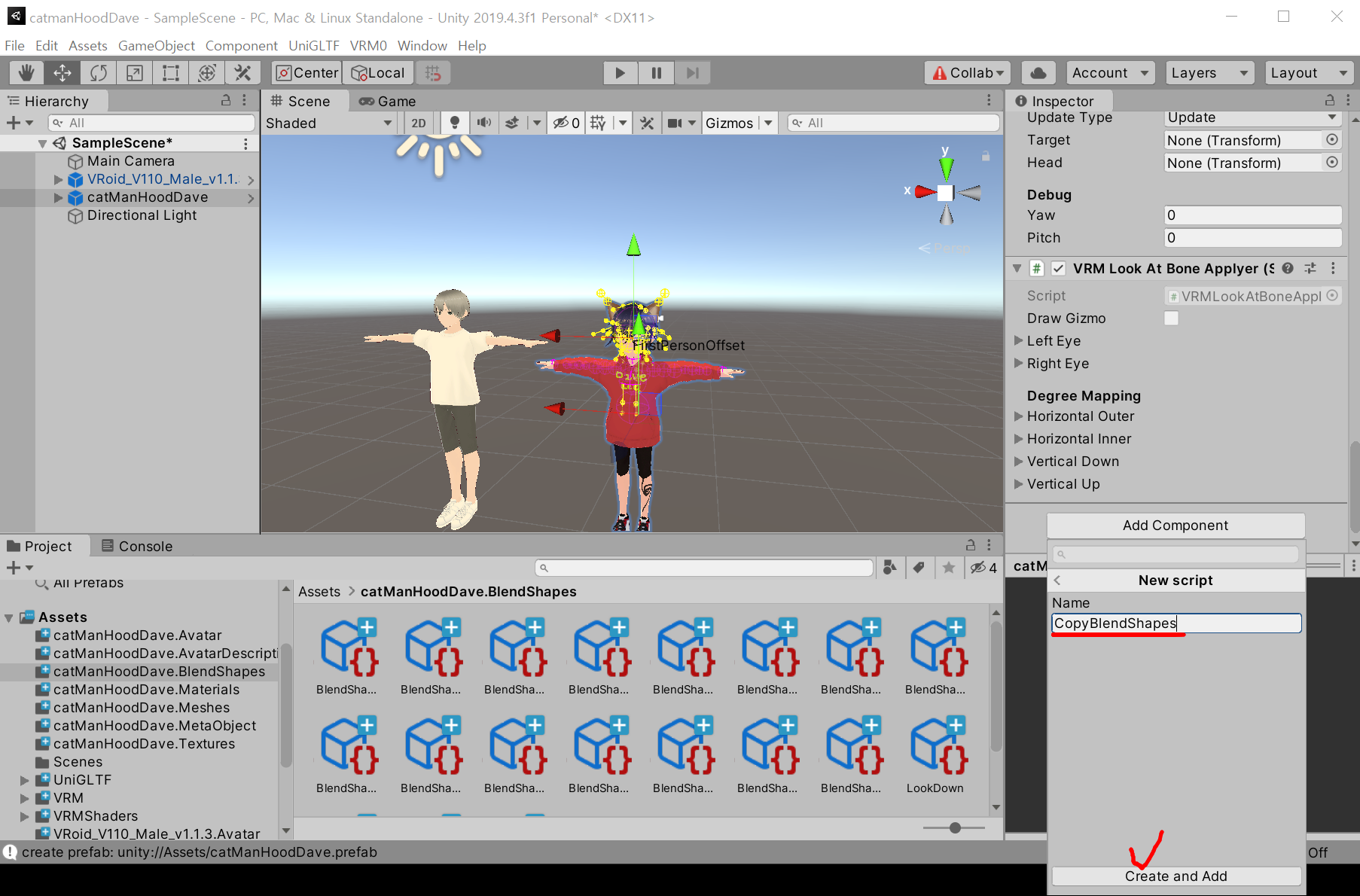This screenshot has height=896, width=1360.
Task: Select Target transform object picker
Action: (x=1332, y=140)
